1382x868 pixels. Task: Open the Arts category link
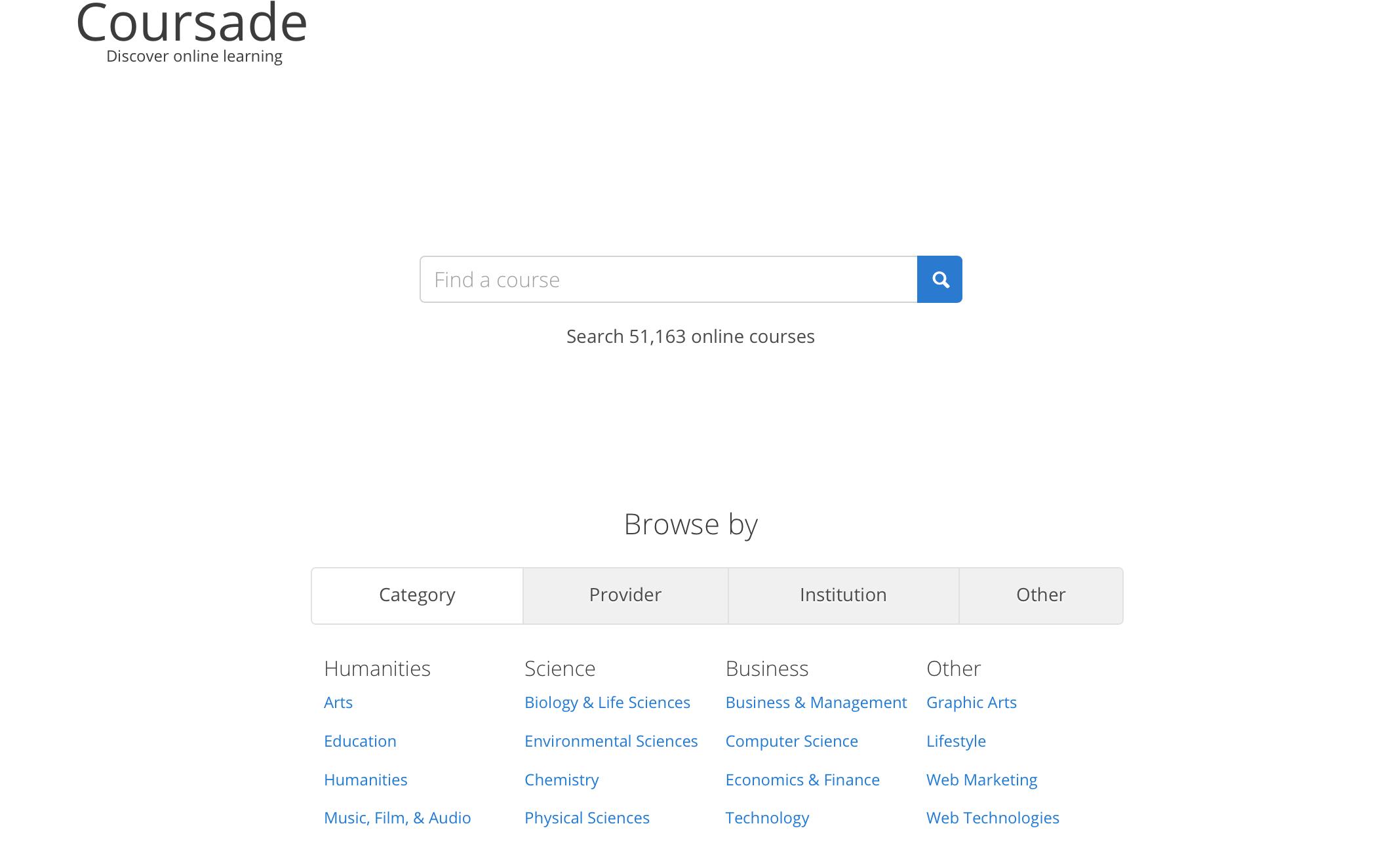tap(338, 703)
